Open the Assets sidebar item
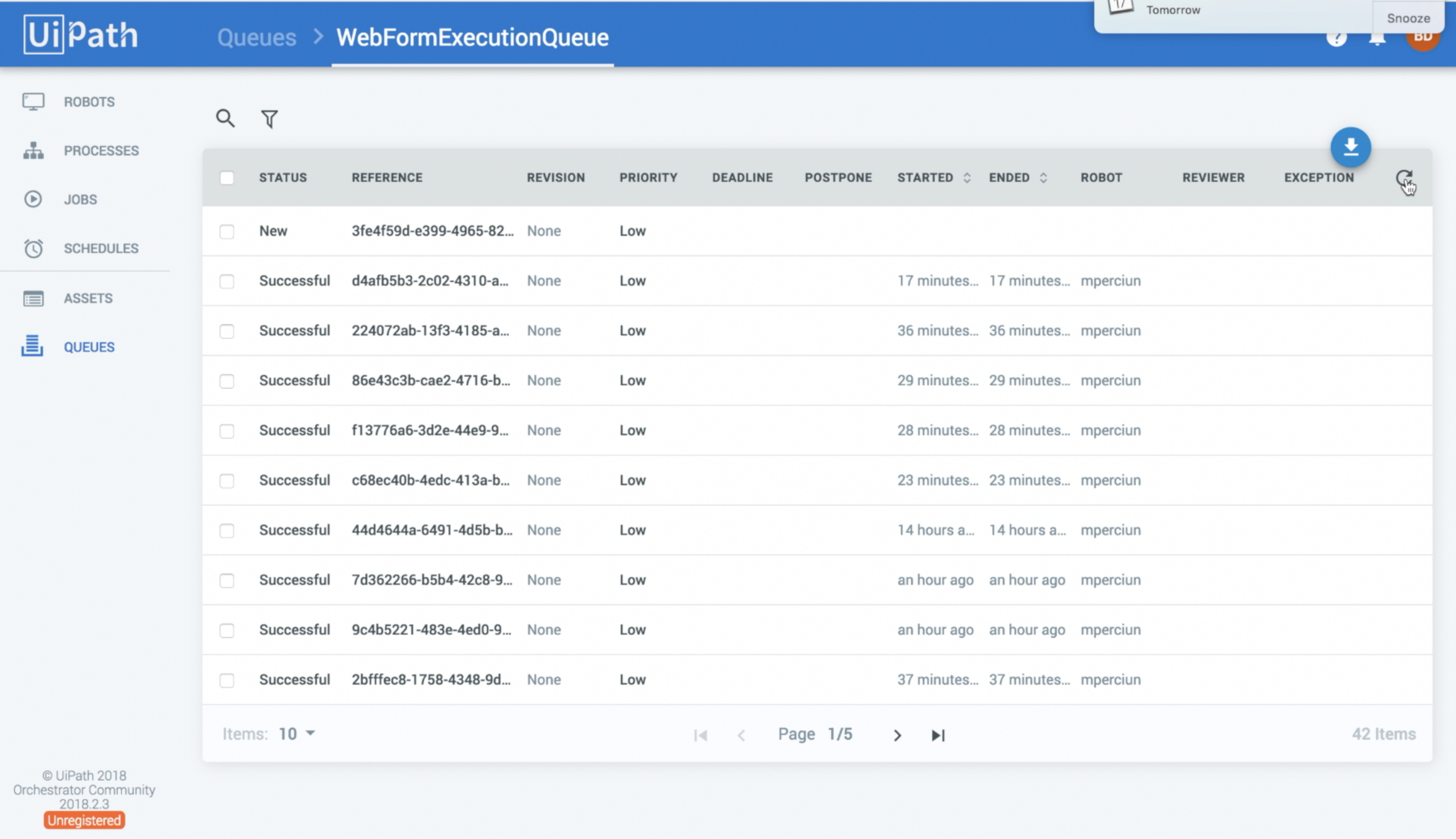 88,298
